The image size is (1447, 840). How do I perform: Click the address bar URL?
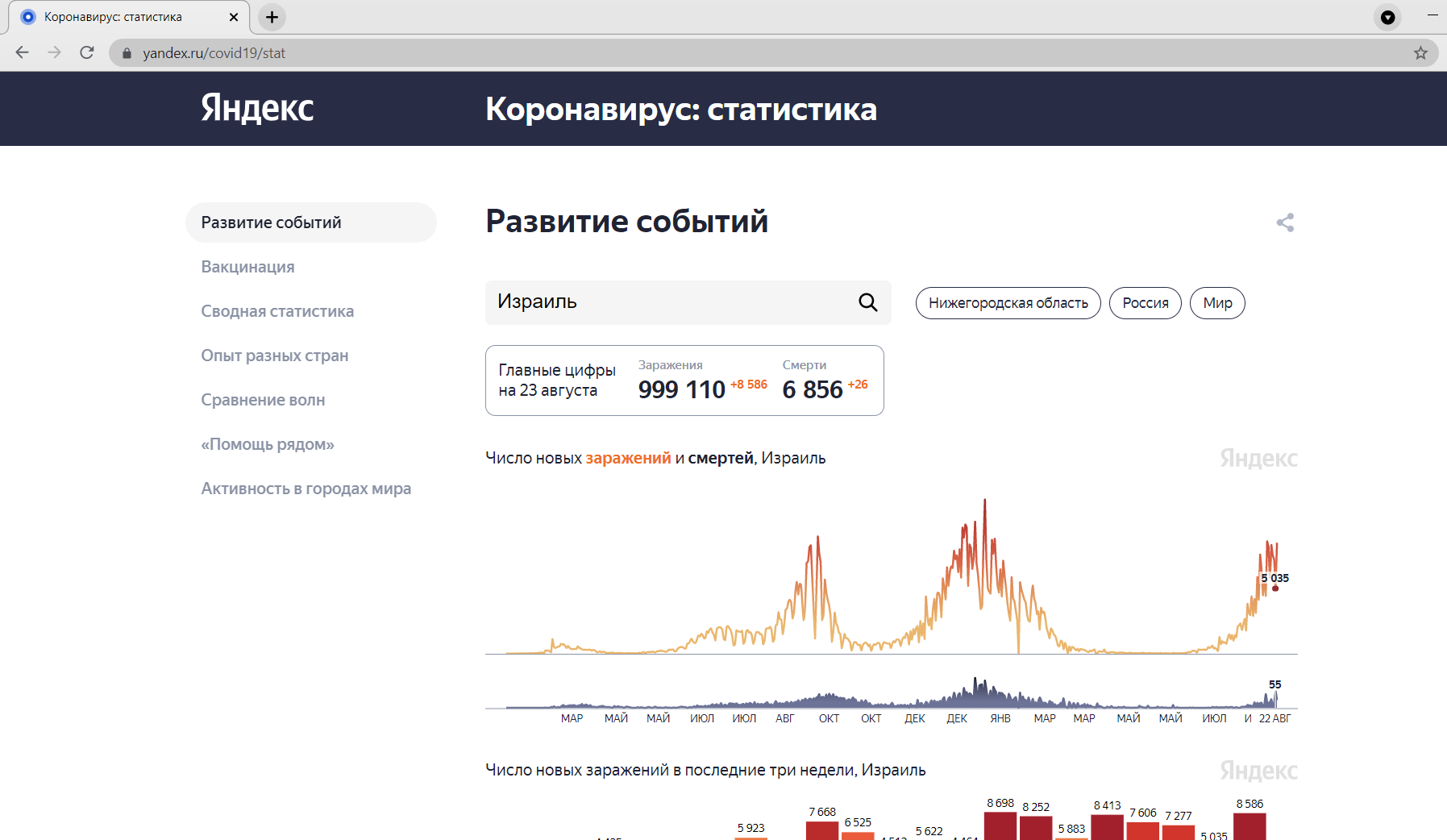[x=214, y=53]
